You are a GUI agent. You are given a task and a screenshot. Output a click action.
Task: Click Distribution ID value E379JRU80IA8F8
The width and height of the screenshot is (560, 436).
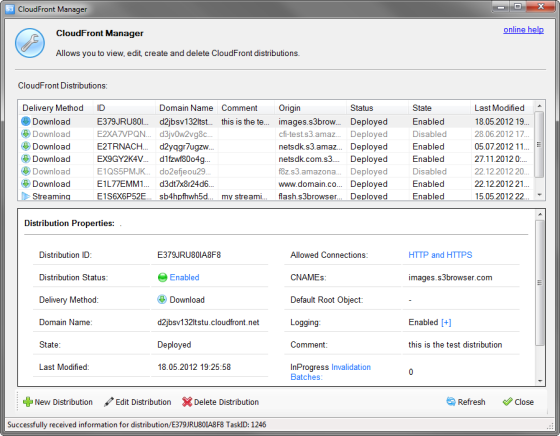(x=189, y=255)
